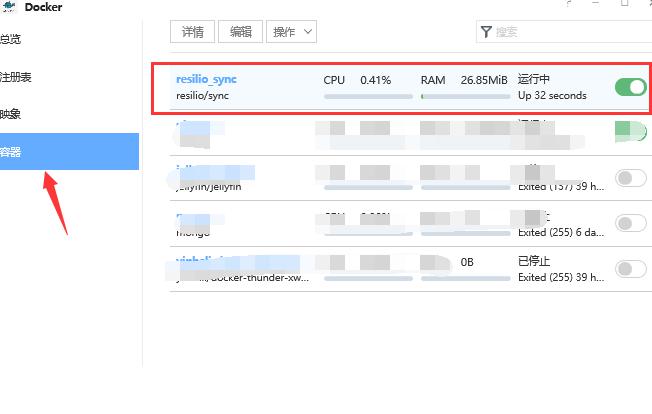
Task: Open the 操作 dropdown menu
Action: [292, 32]
